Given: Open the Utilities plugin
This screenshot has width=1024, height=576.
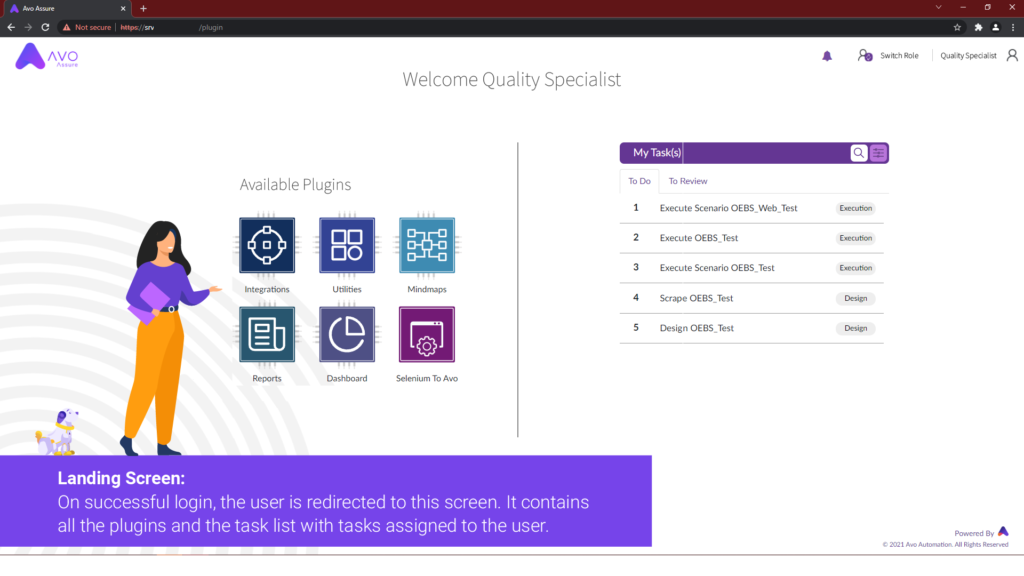Looking at the screenshot, I should [x=346, y=244].
